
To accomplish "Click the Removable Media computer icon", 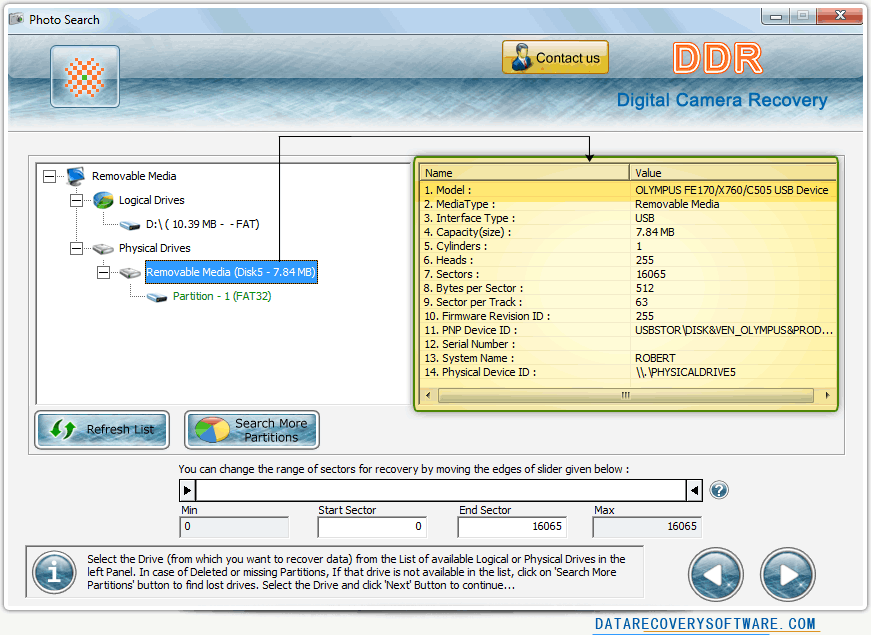I will pos(76,176).
